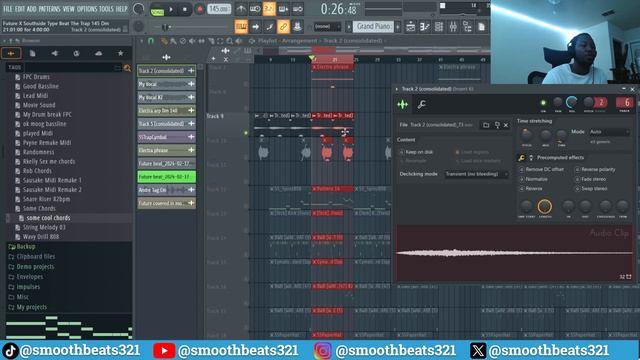Select 'My Vocal' clip in picker
The height and width of the screenshot is (360, 640).
pos(166,84)
